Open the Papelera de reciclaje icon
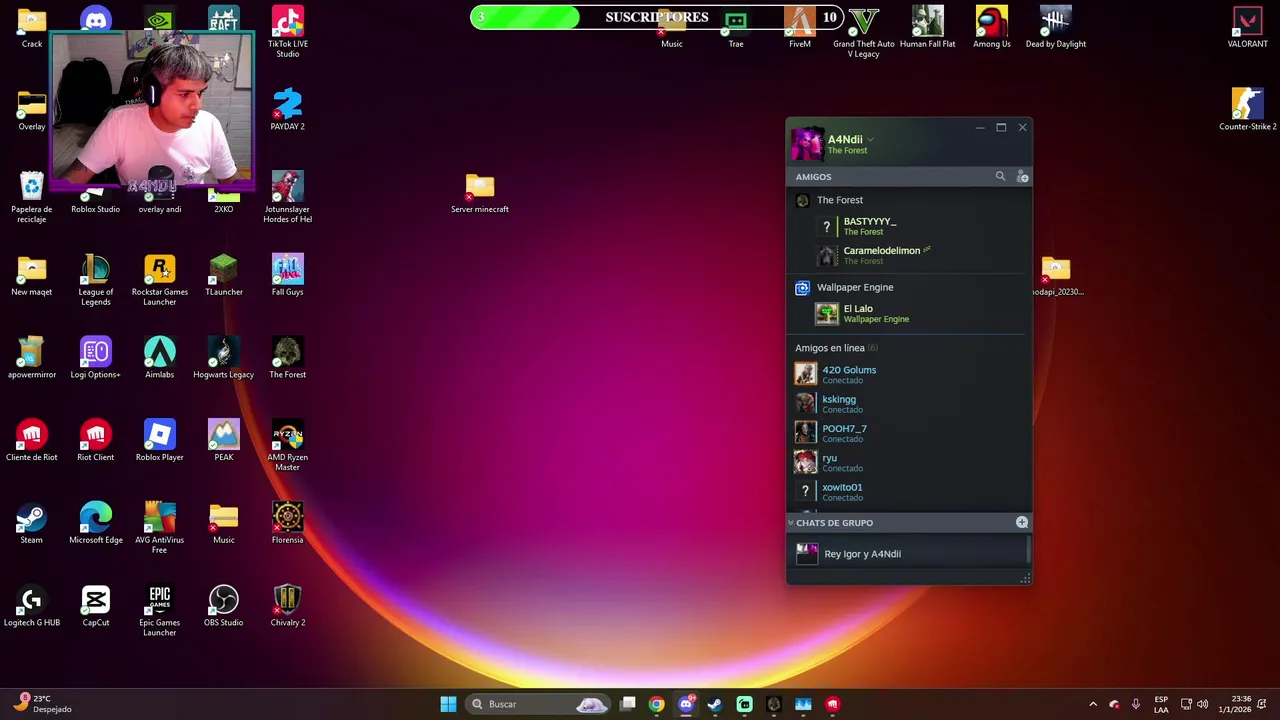 tap(32, 197)
